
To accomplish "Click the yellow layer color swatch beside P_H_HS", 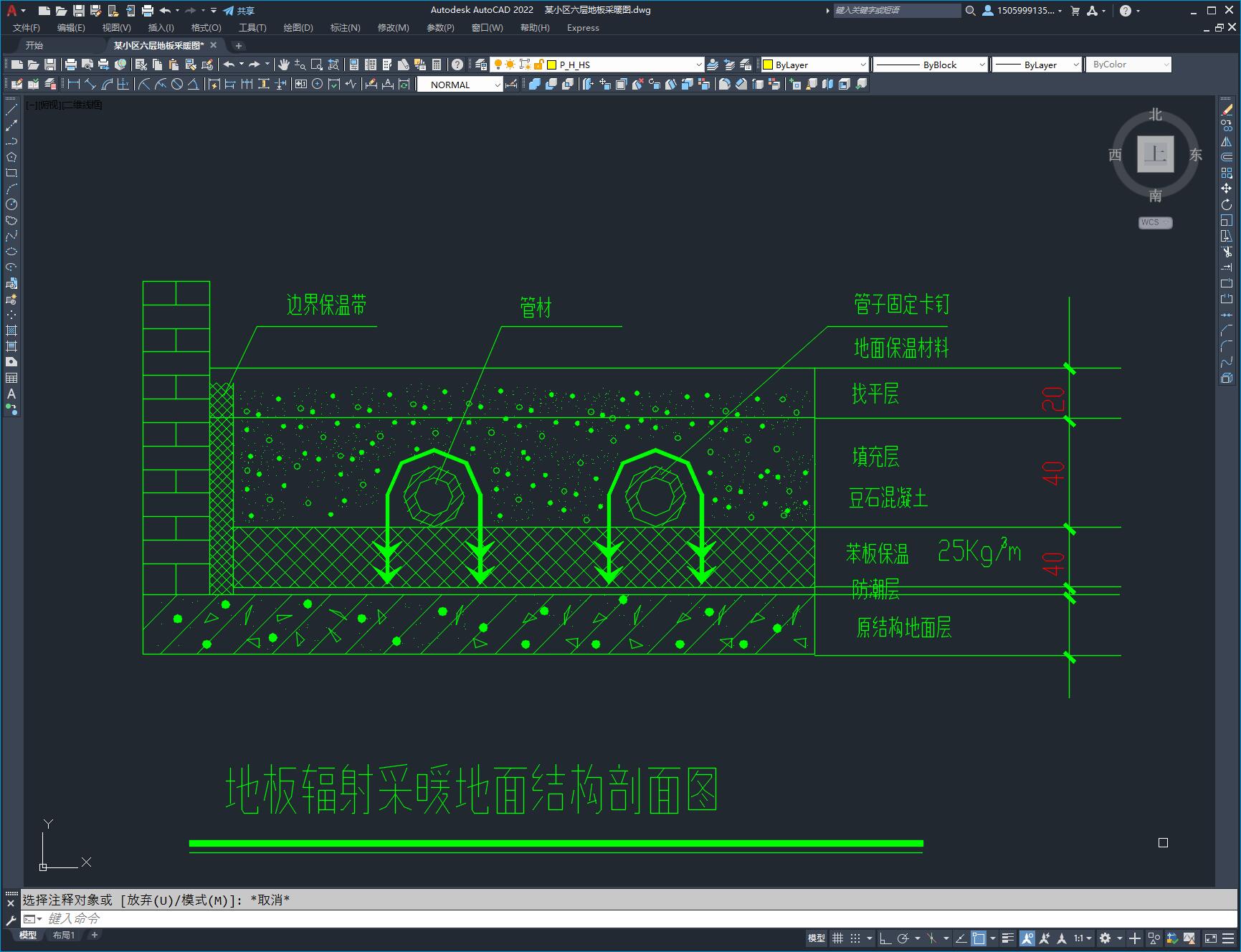I will [552, 65].
